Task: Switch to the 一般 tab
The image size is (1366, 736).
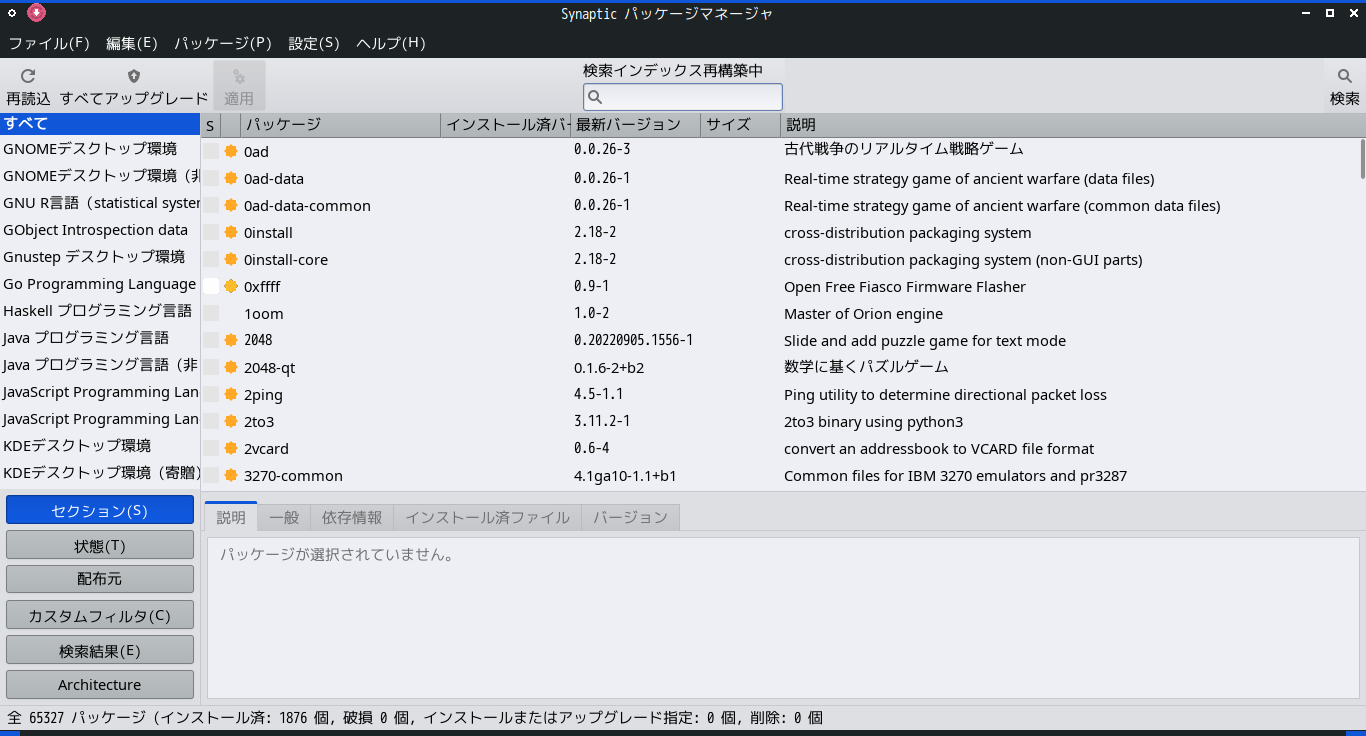Action: coord(284,517)
